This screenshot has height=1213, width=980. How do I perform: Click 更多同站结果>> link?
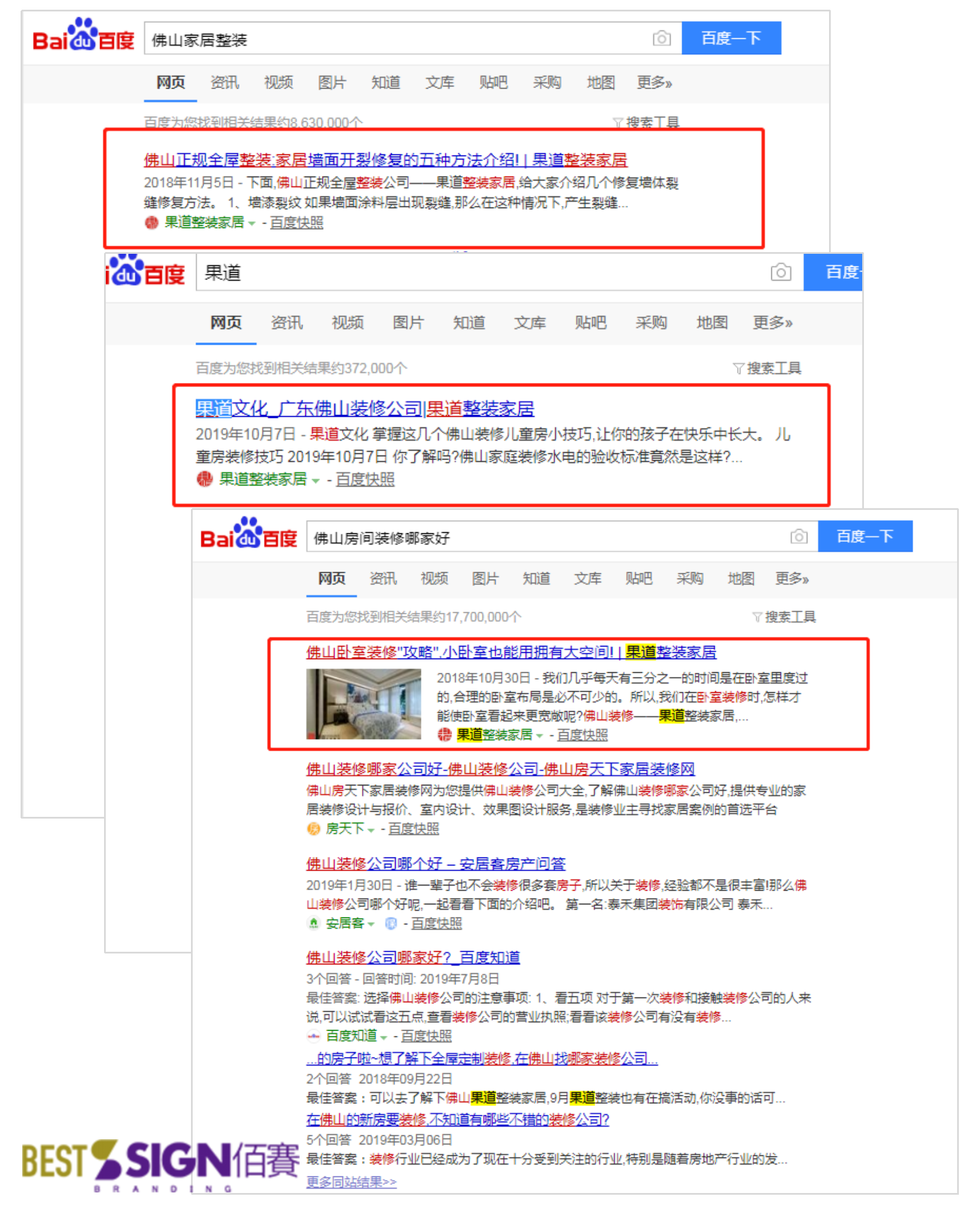pos(351,1182)
